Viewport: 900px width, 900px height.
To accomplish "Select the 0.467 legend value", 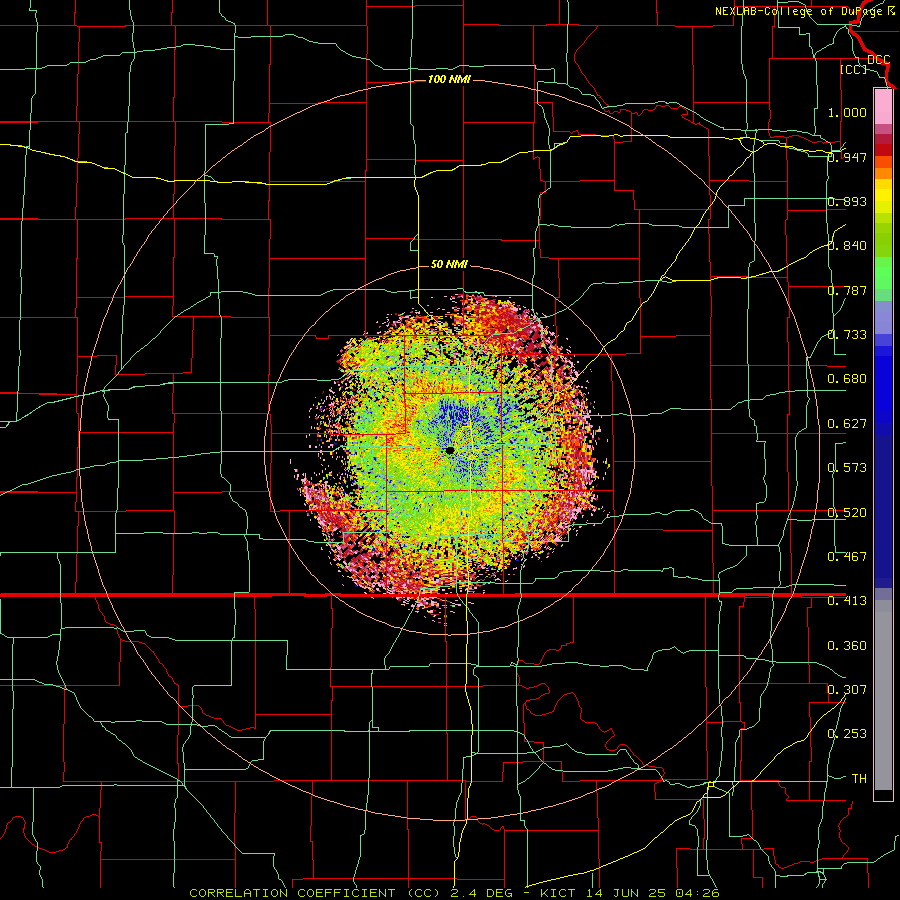I will click(x=847, y=557).
